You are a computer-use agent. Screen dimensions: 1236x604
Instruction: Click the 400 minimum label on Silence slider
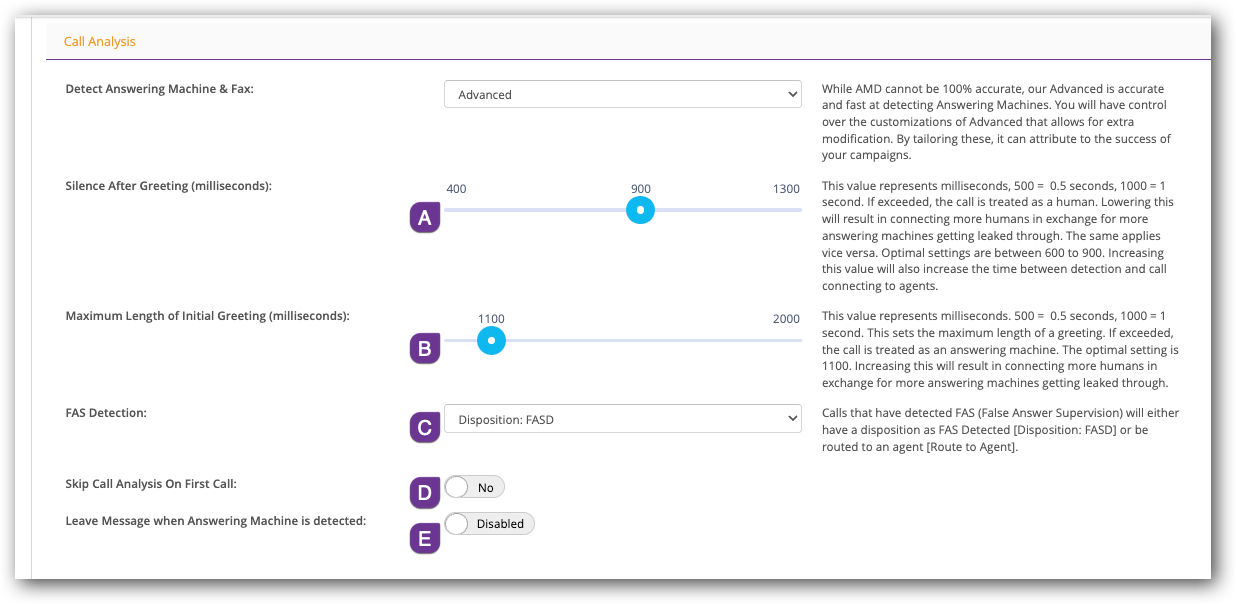[456, 189]
